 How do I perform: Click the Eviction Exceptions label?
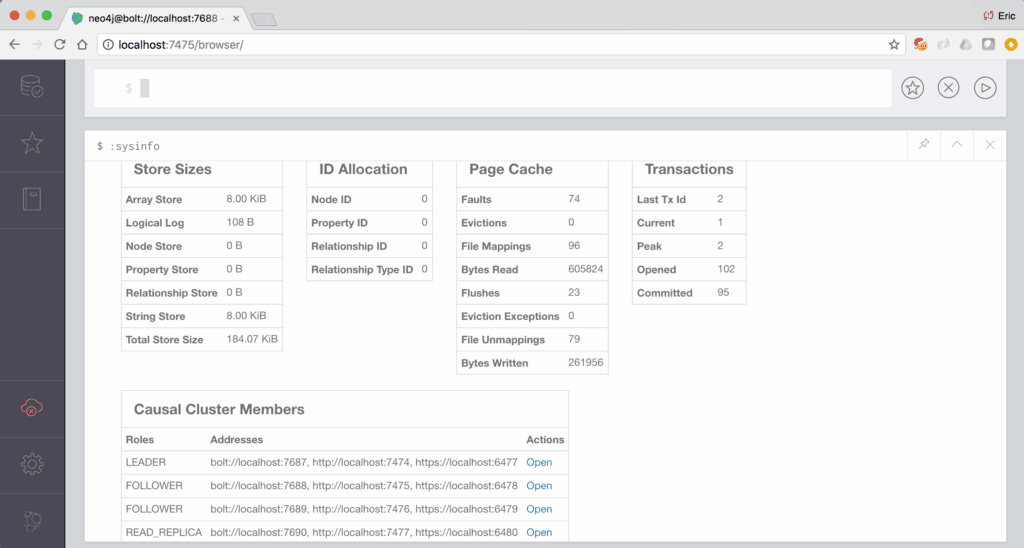tap(510, 316)
